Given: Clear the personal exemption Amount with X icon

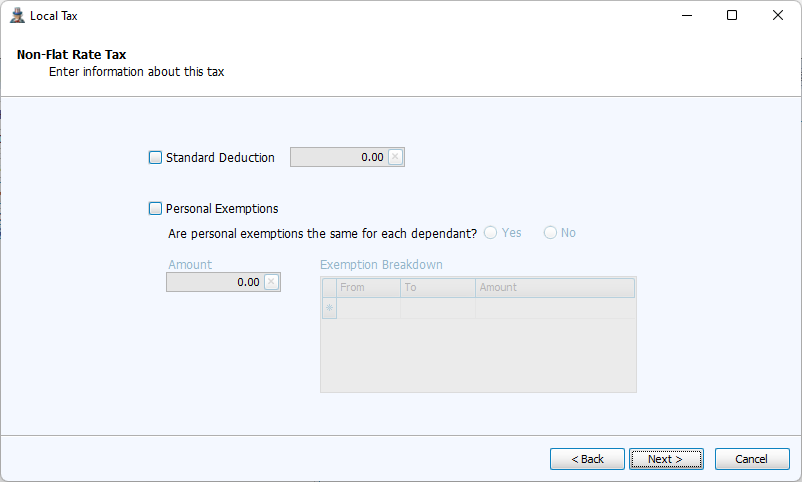Looking at the screenshot, I should coord(271,282).
